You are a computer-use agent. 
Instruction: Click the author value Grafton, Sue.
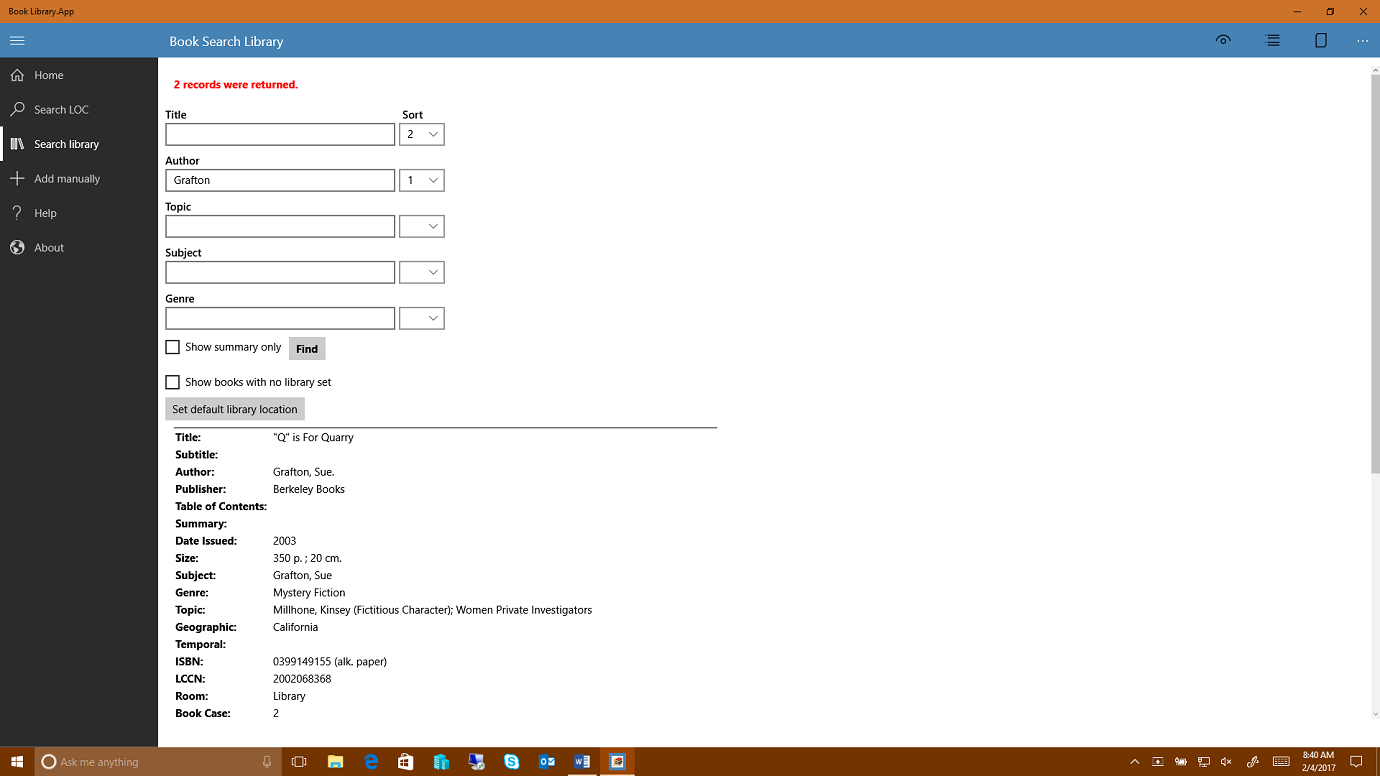[304, 472]
